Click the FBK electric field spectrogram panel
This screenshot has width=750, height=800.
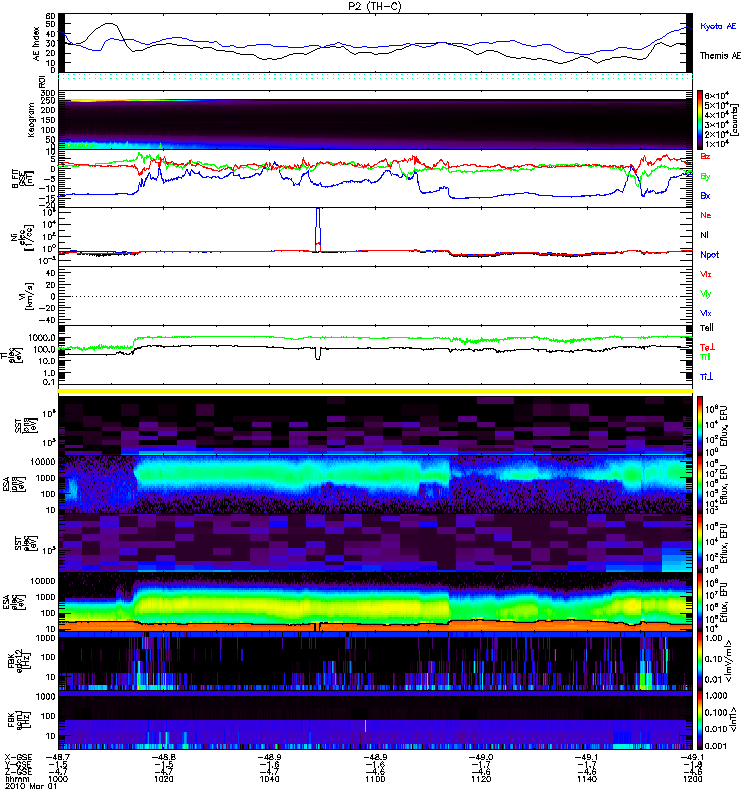pos(375,661)
